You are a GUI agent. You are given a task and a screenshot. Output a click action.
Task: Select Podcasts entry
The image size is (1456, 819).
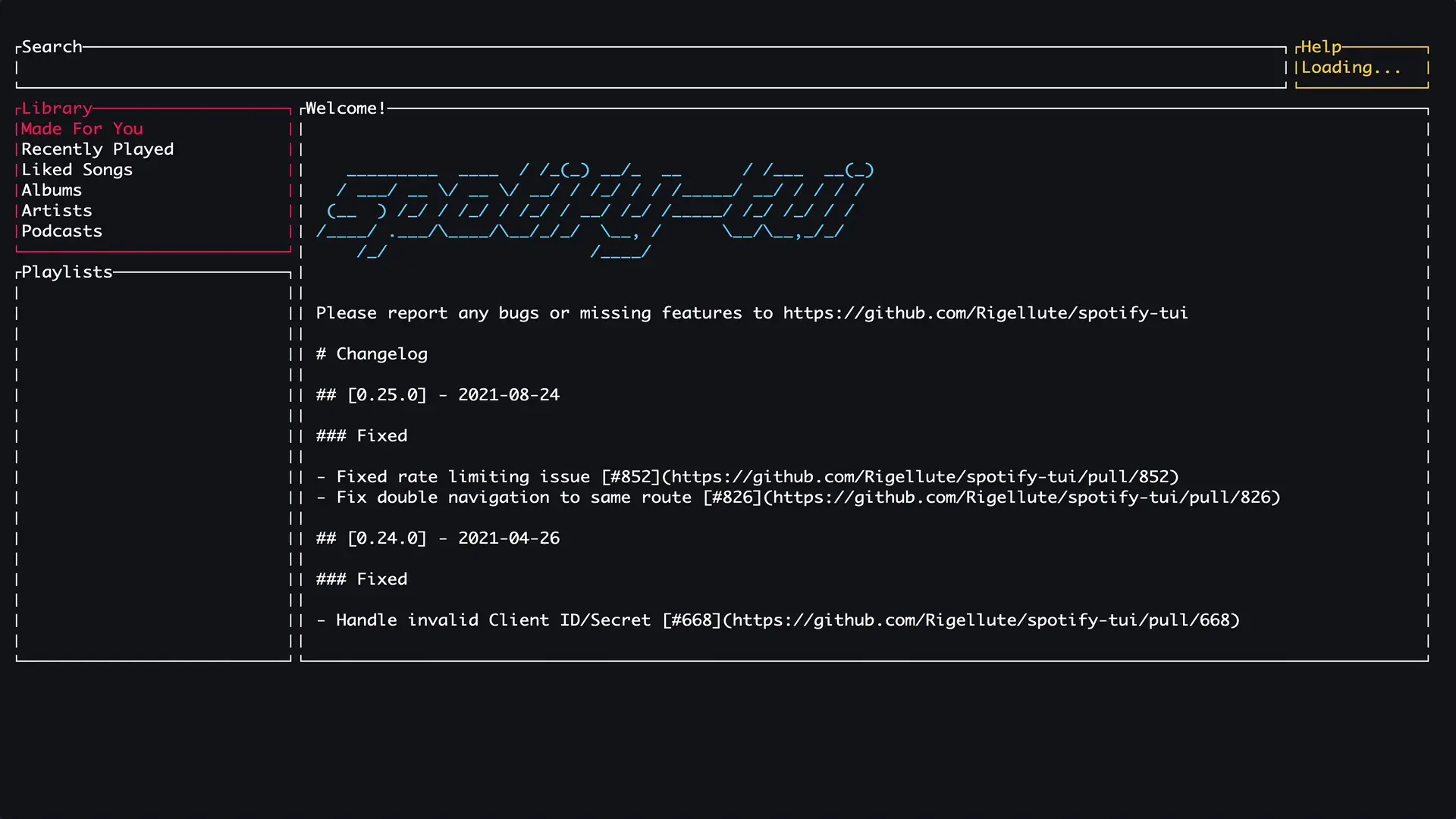coord(61,231)
